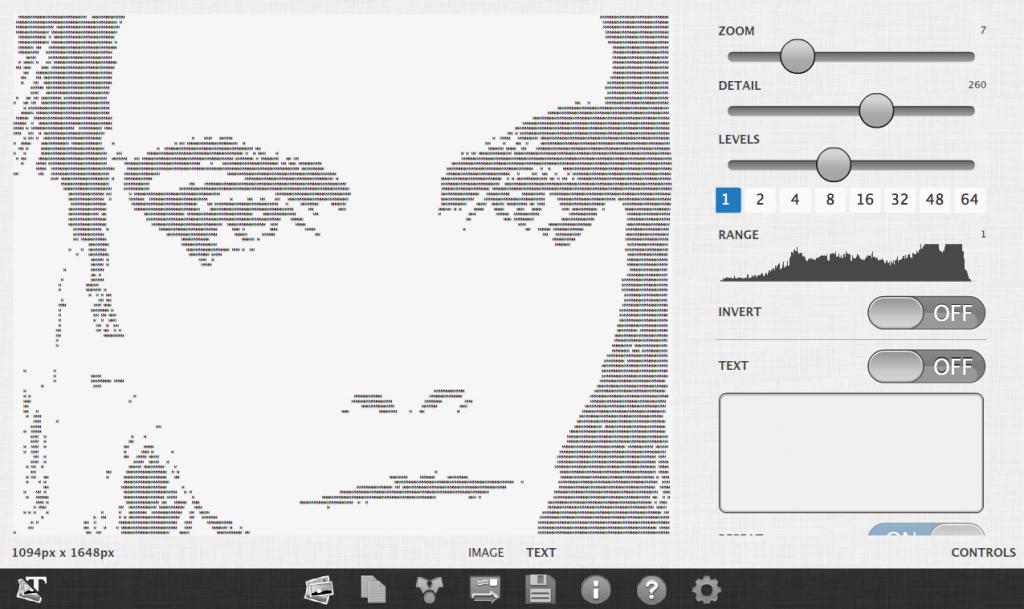Screen dimensions: 1024x609
Task: Click the CONTROLS panel label
Action: [983, 553]
